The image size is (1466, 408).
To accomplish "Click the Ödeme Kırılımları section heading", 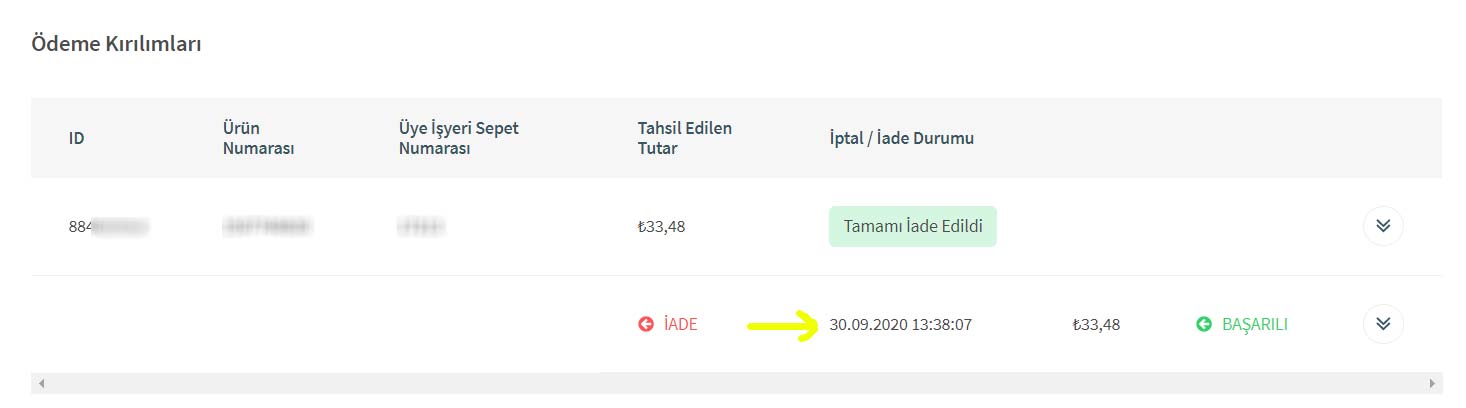I will pos(116,44).
